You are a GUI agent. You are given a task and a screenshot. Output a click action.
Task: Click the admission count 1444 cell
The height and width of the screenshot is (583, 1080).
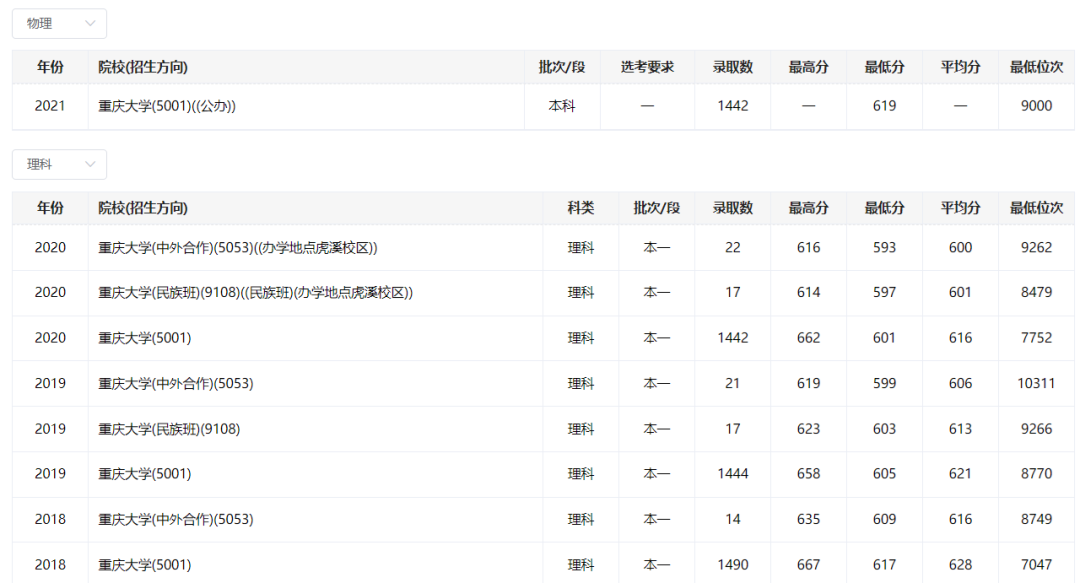tap(733, 474)
